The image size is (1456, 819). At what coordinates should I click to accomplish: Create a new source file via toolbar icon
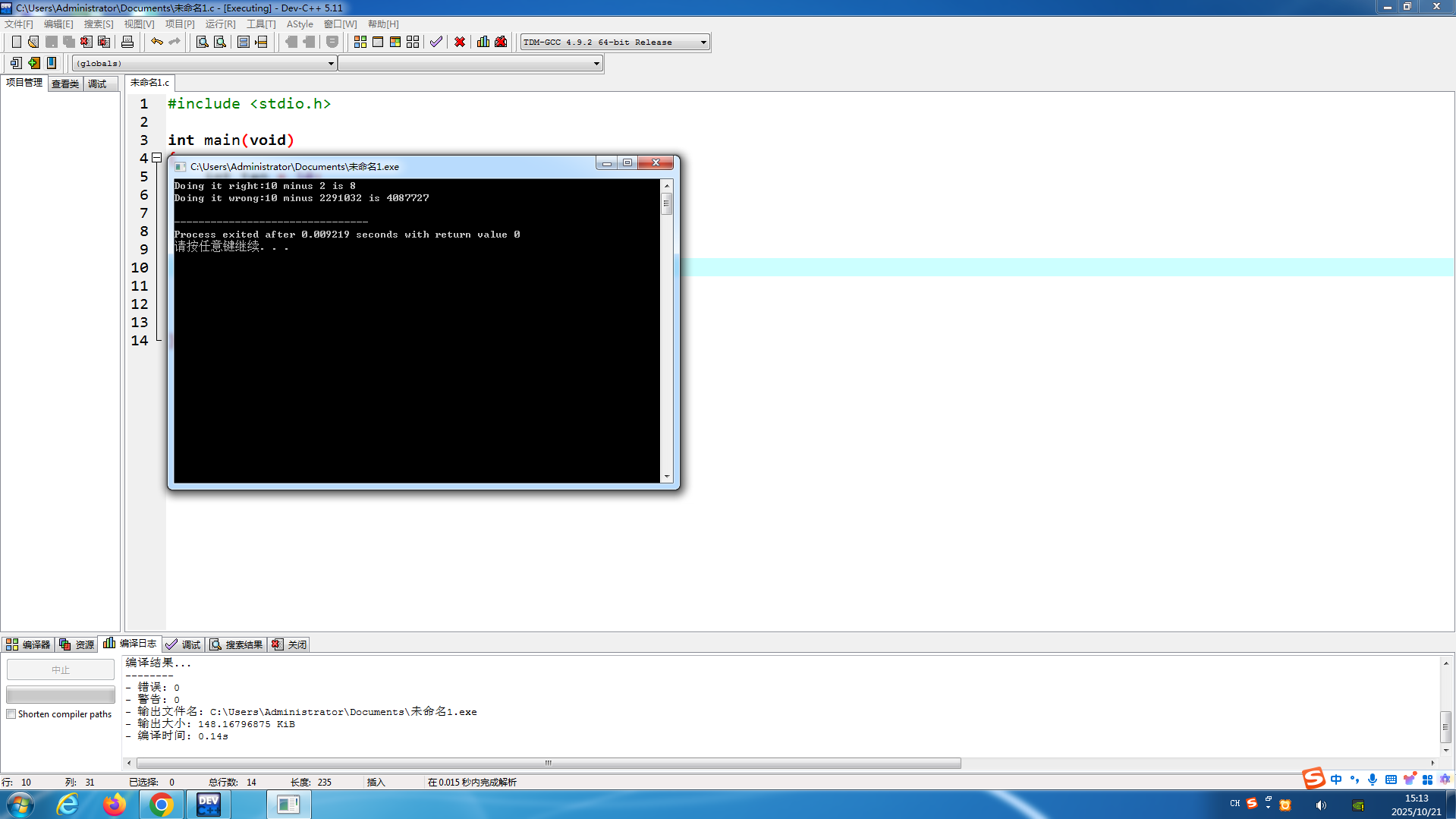tap(16, 42)
